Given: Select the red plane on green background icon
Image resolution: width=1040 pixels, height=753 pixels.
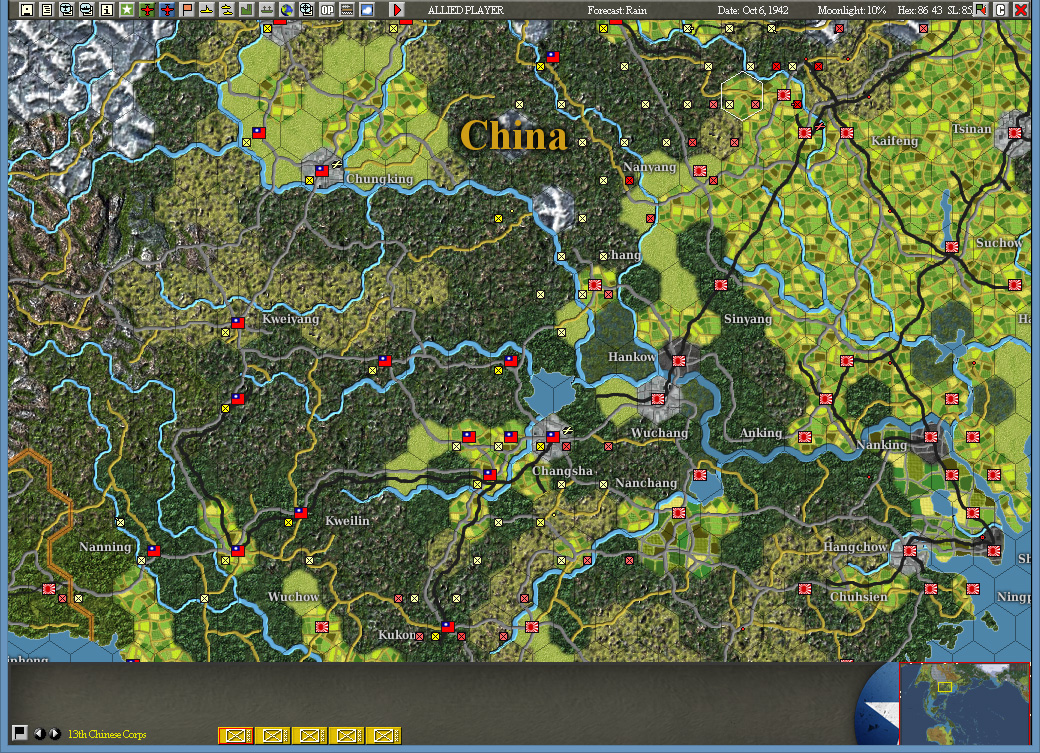Looking at the screenshot, I should click(147, 9).
